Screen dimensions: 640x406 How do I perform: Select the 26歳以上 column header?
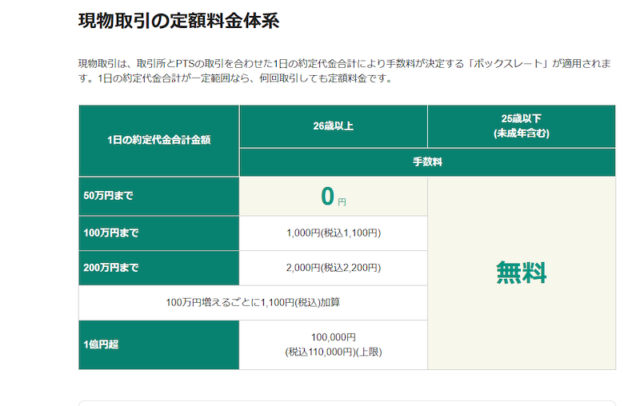point(332,126)
